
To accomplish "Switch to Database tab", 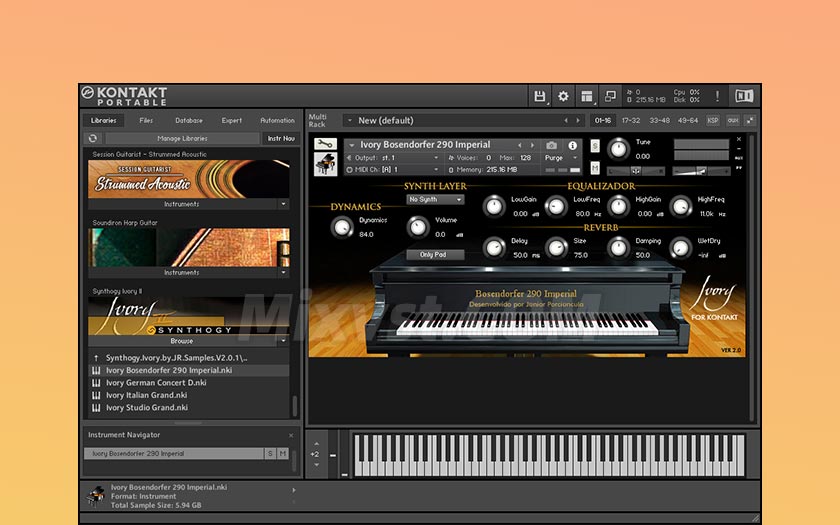I will coord(189,121).
